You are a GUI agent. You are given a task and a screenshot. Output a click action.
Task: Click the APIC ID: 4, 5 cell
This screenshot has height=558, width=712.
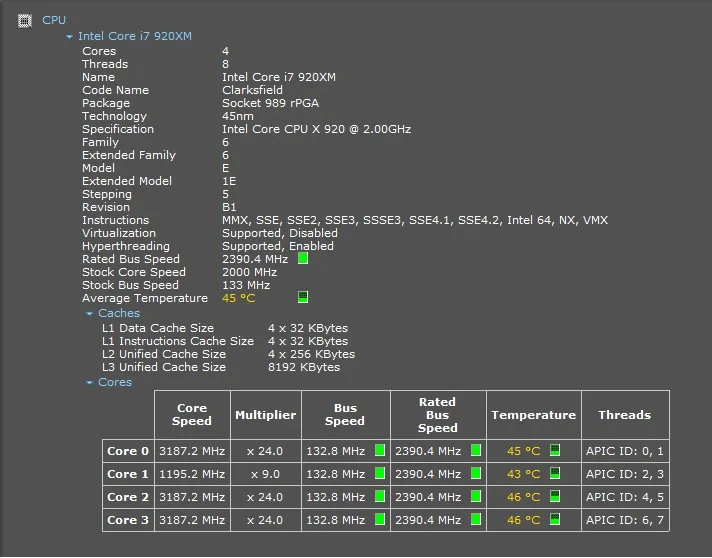[625, 497]
